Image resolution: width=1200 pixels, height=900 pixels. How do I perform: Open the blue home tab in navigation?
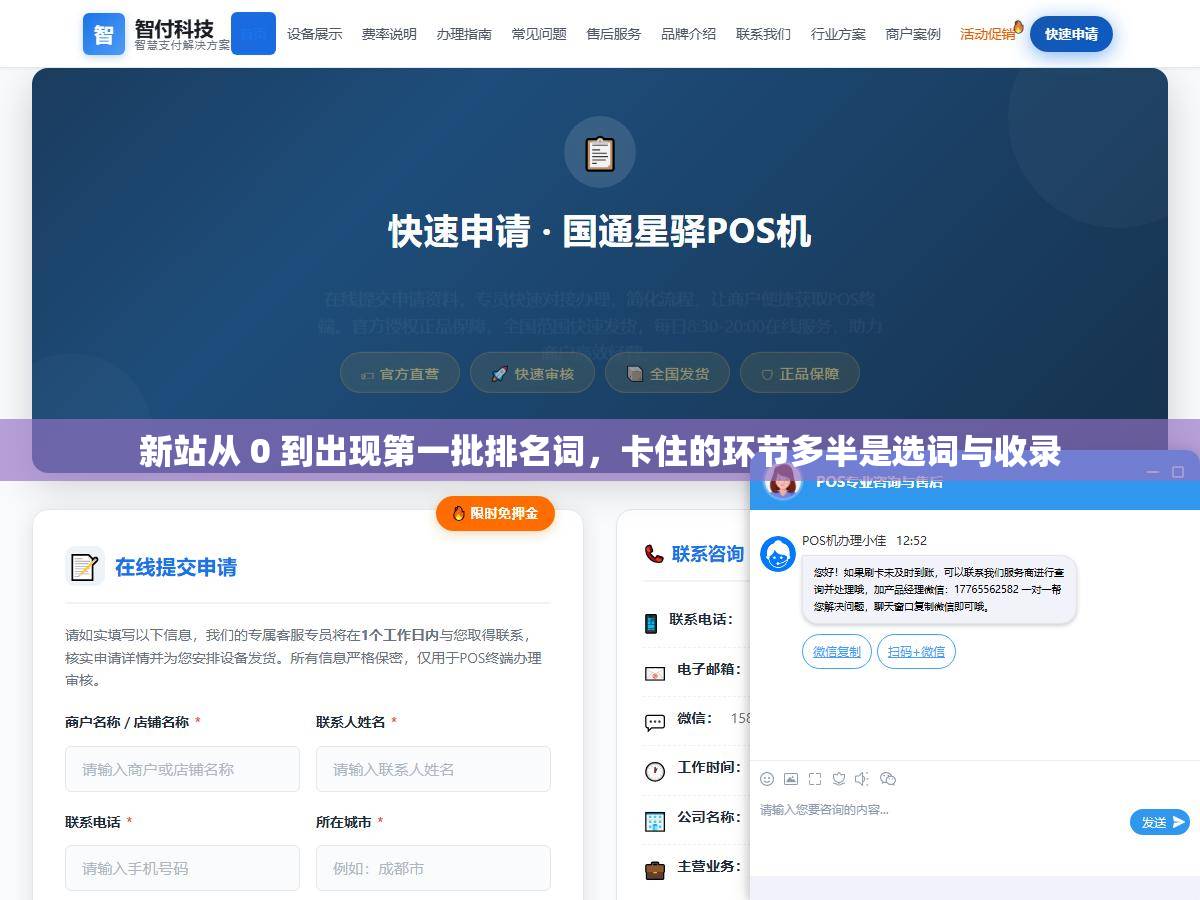point(253,33)
